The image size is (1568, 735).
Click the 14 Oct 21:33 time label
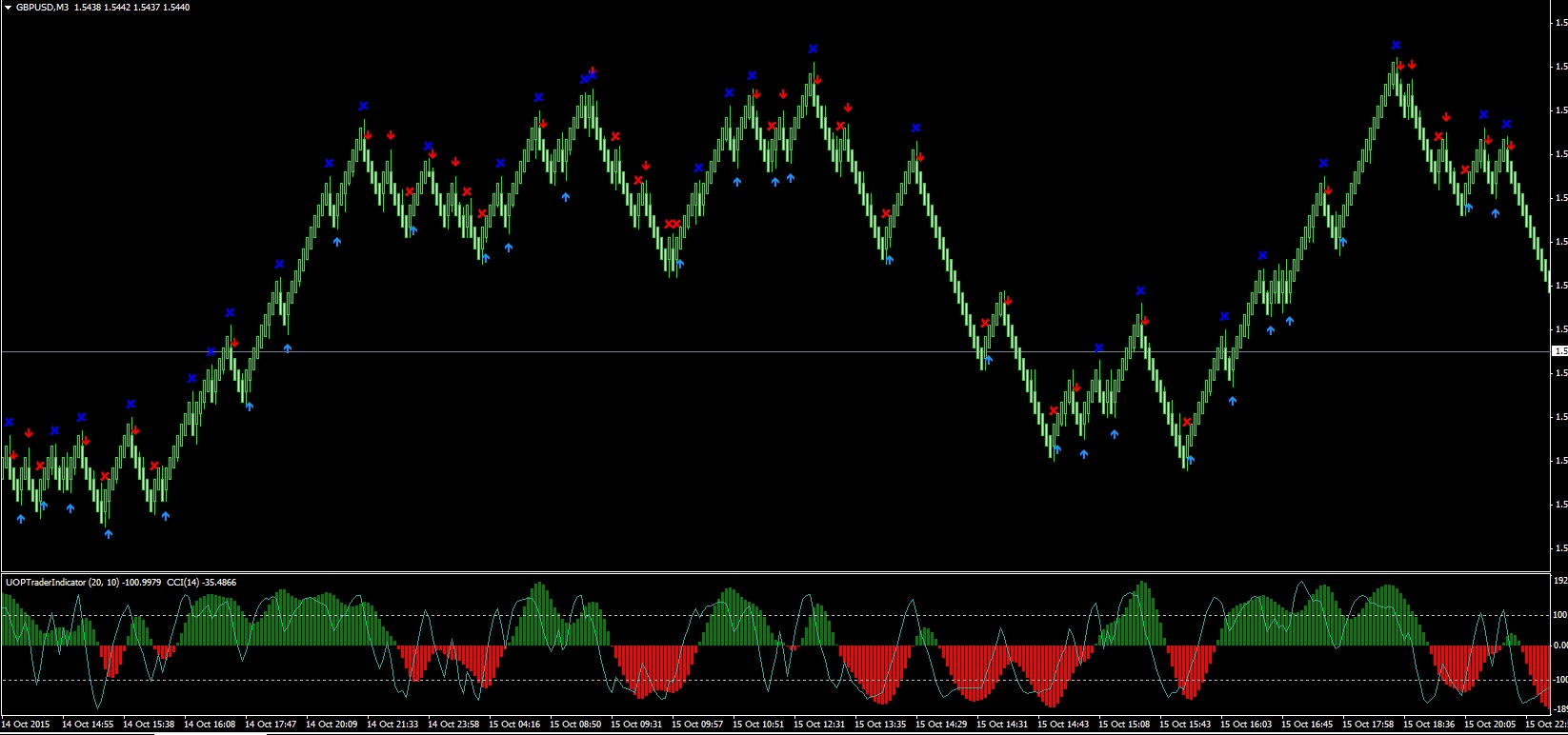(392, 725)
